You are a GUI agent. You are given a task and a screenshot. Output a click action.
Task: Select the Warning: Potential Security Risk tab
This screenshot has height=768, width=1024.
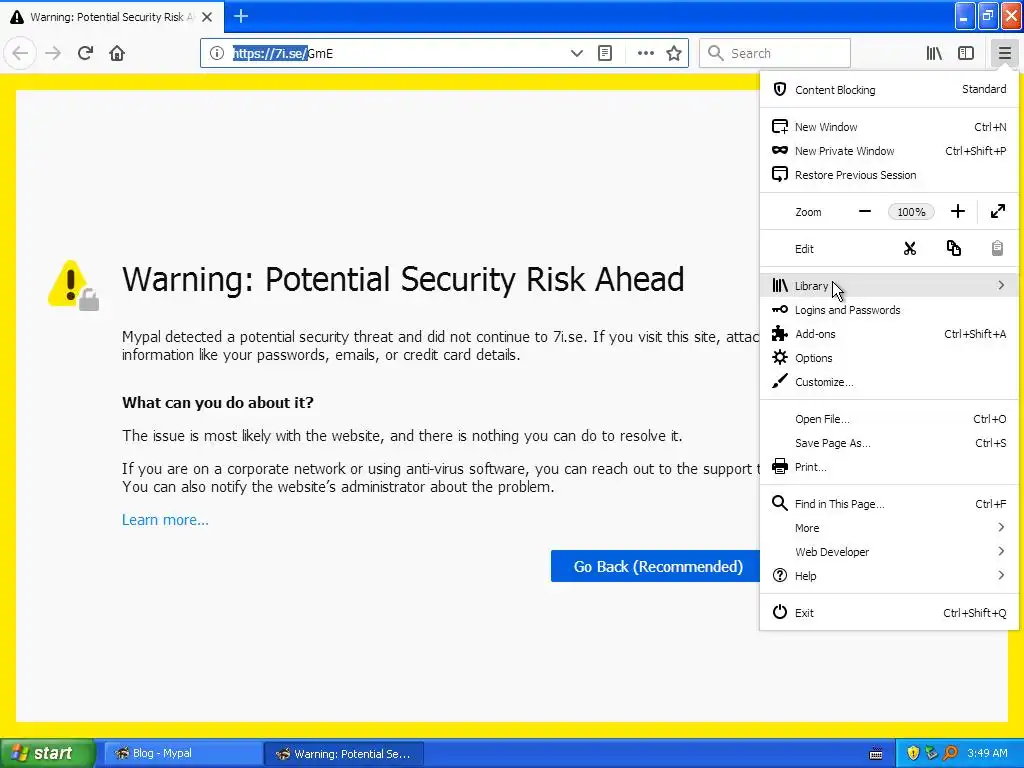click(x=112, y=17)
